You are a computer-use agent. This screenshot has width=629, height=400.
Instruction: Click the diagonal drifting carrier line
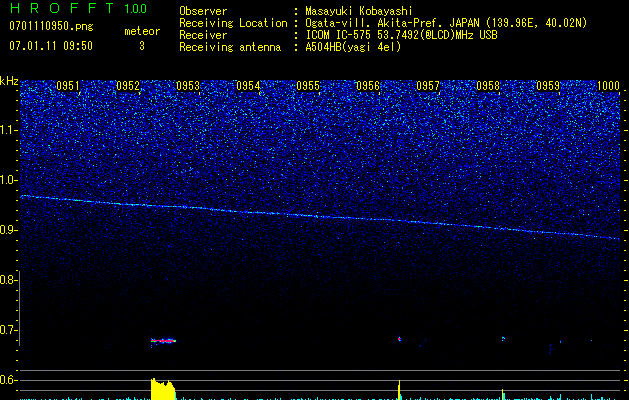[320, 217]
